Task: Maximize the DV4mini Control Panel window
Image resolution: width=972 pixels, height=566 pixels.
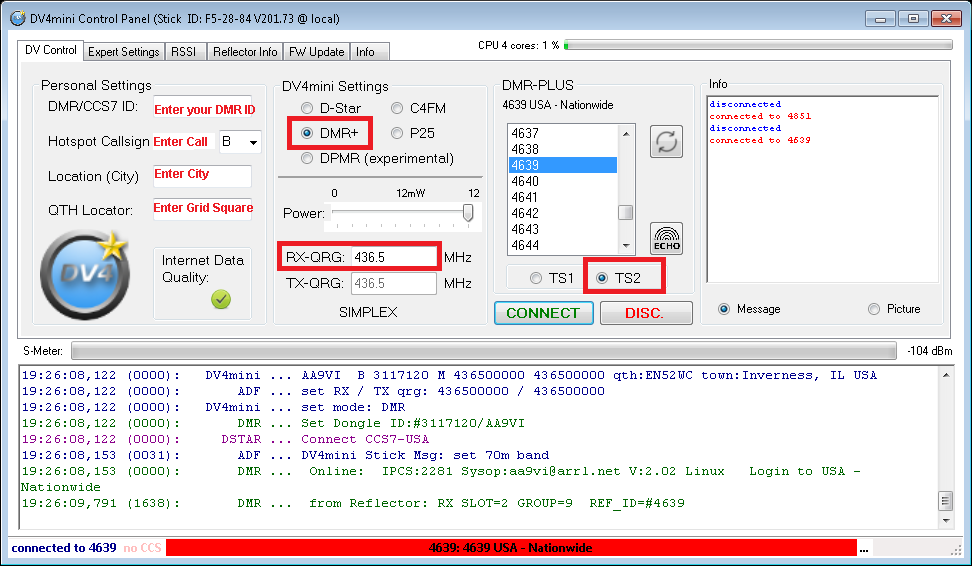Action: pyautogui.click(x=913, y=19)
